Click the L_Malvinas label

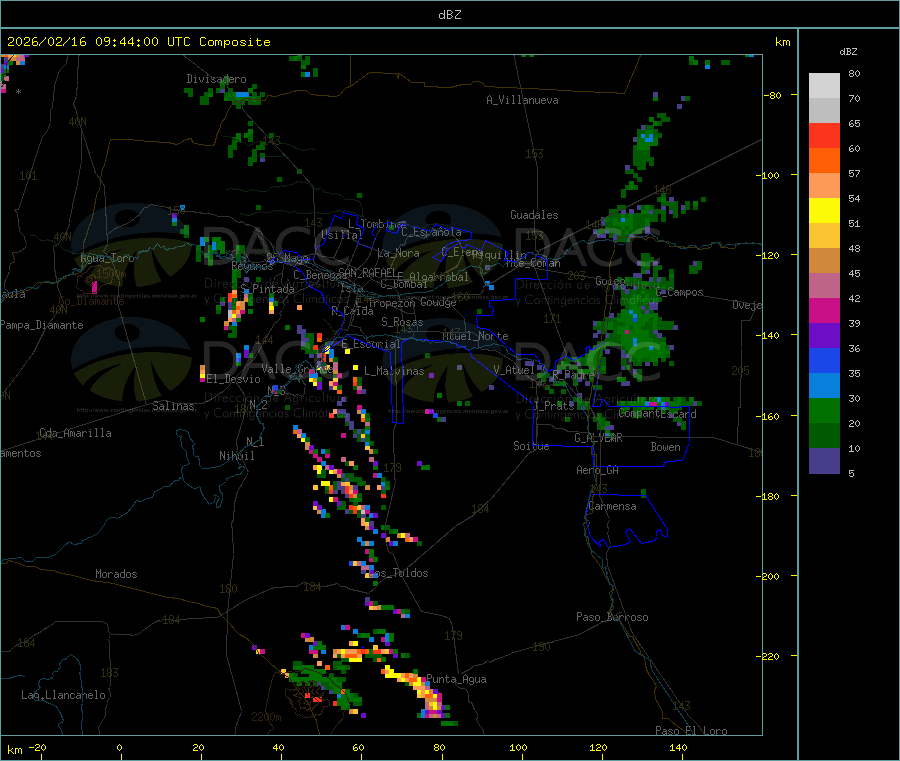click(394, 371)
